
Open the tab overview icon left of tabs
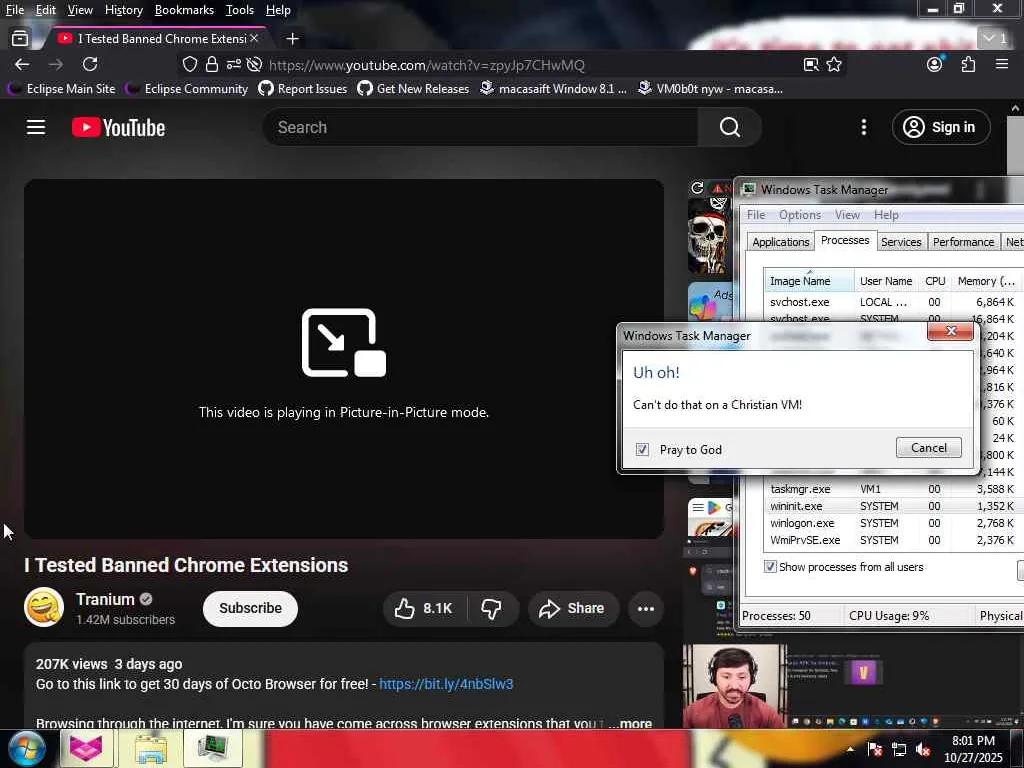click(x=20, y=39)
